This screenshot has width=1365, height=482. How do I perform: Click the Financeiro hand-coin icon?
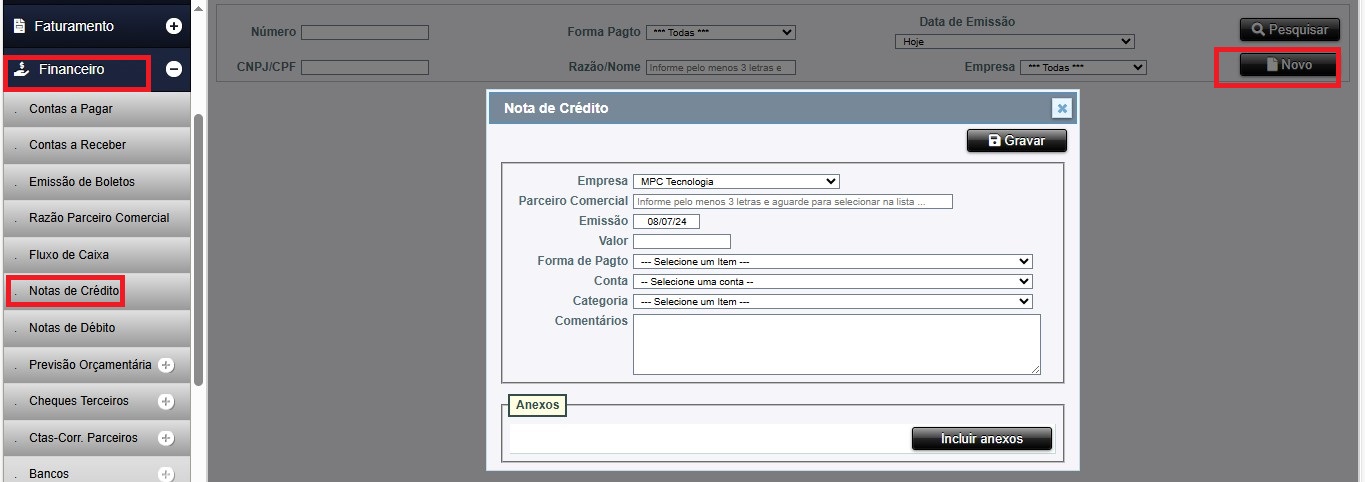pyautogui.click(x=22, y=69)
